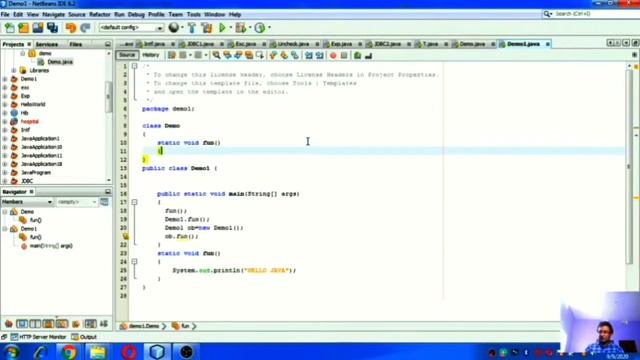The image size is (640, 360).
Task: Click the Profile Project clock icon
Action: (x=260, y=28)
